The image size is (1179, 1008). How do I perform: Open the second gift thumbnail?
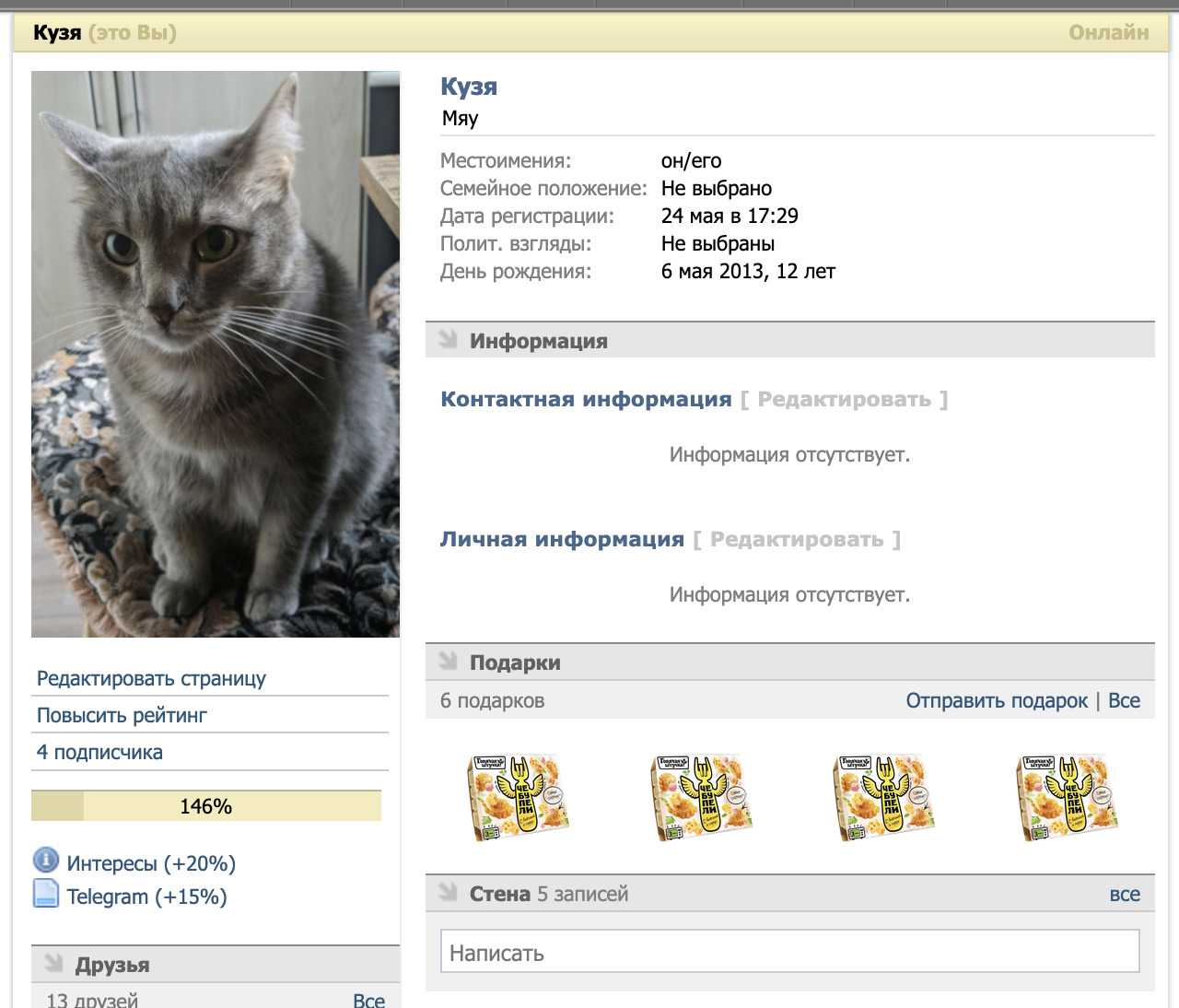701,797
